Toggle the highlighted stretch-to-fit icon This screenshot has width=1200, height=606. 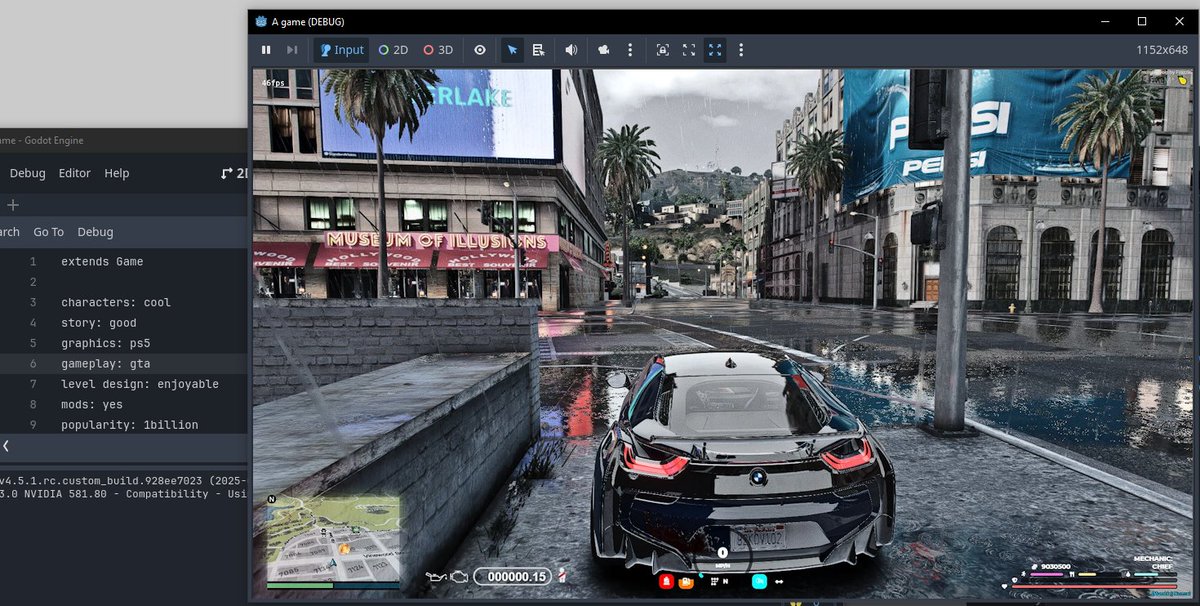(x=715, y=50)
